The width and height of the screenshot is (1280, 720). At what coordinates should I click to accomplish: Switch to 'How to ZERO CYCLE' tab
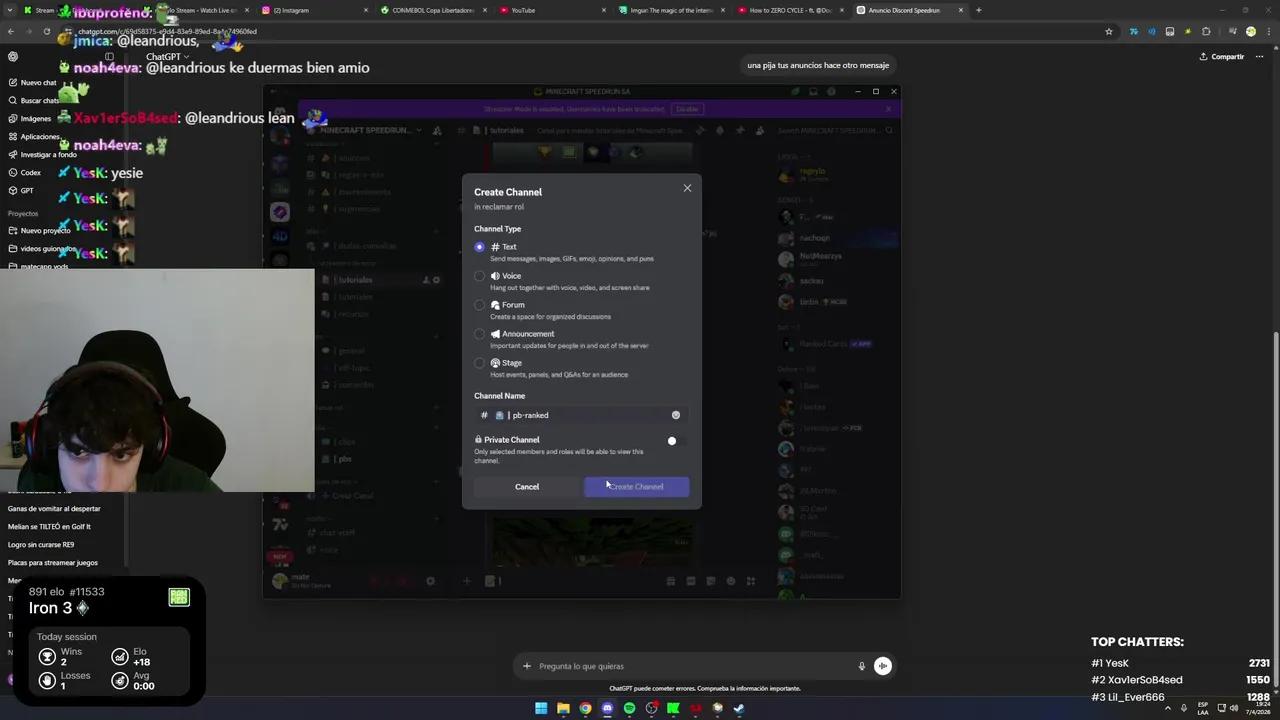coord(791,10)
